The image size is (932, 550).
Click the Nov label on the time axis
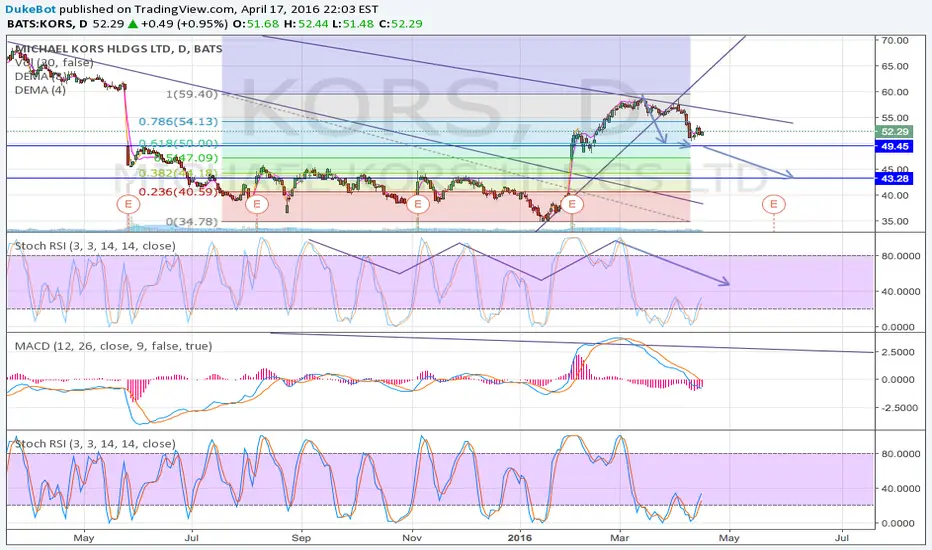point(412,538)
